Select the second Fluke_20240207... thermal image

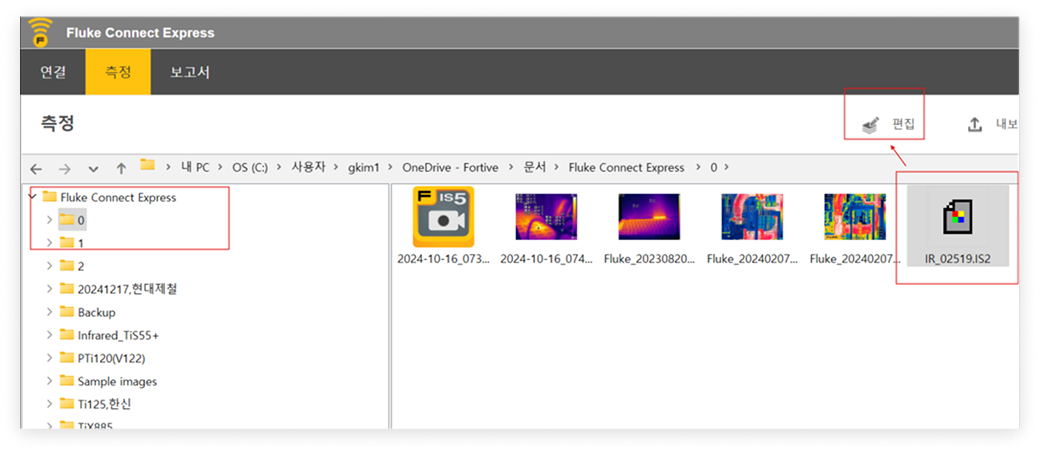point(855,218)
